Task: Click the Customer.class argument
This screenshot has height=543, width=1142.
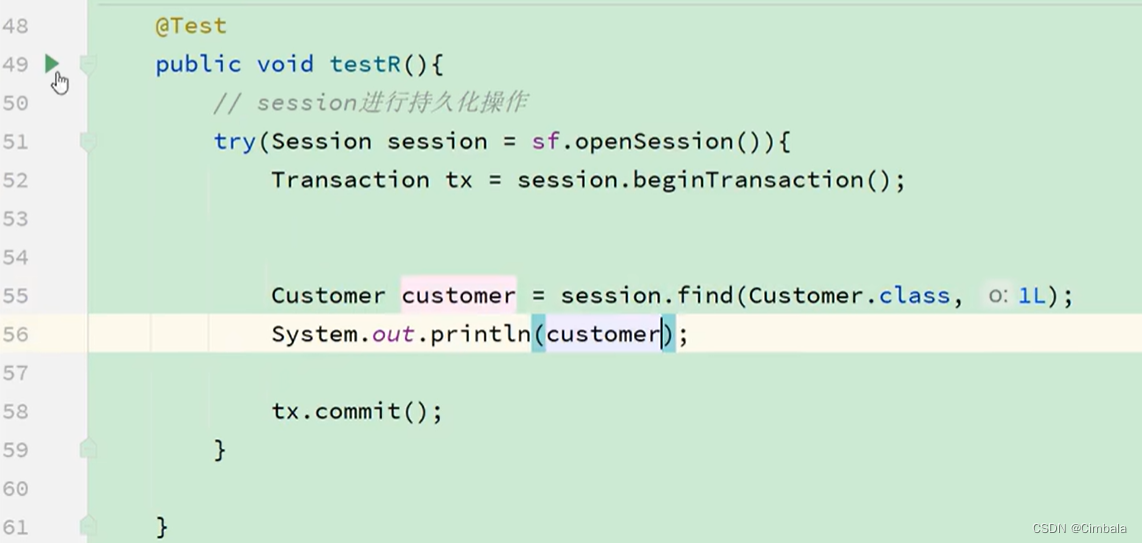Action: pos(849,296)
